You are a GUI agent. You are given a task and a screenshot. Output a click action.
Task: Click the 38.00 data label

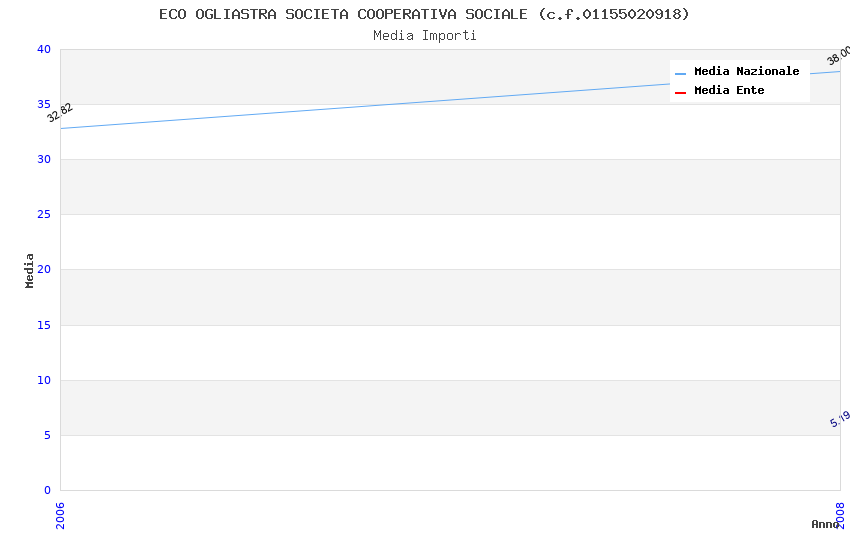click(x=838, y=56)
